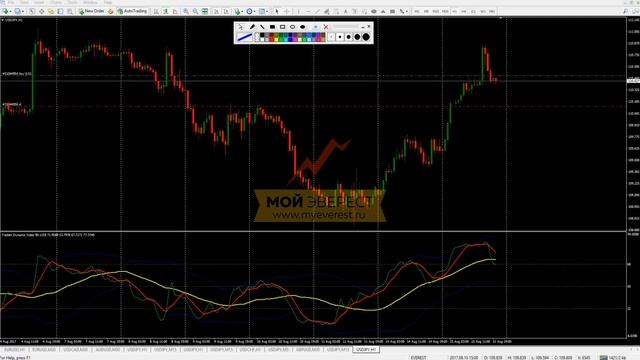Switch timeframe to W1
This screenshot has width=640, height=360.
(483, 11)
